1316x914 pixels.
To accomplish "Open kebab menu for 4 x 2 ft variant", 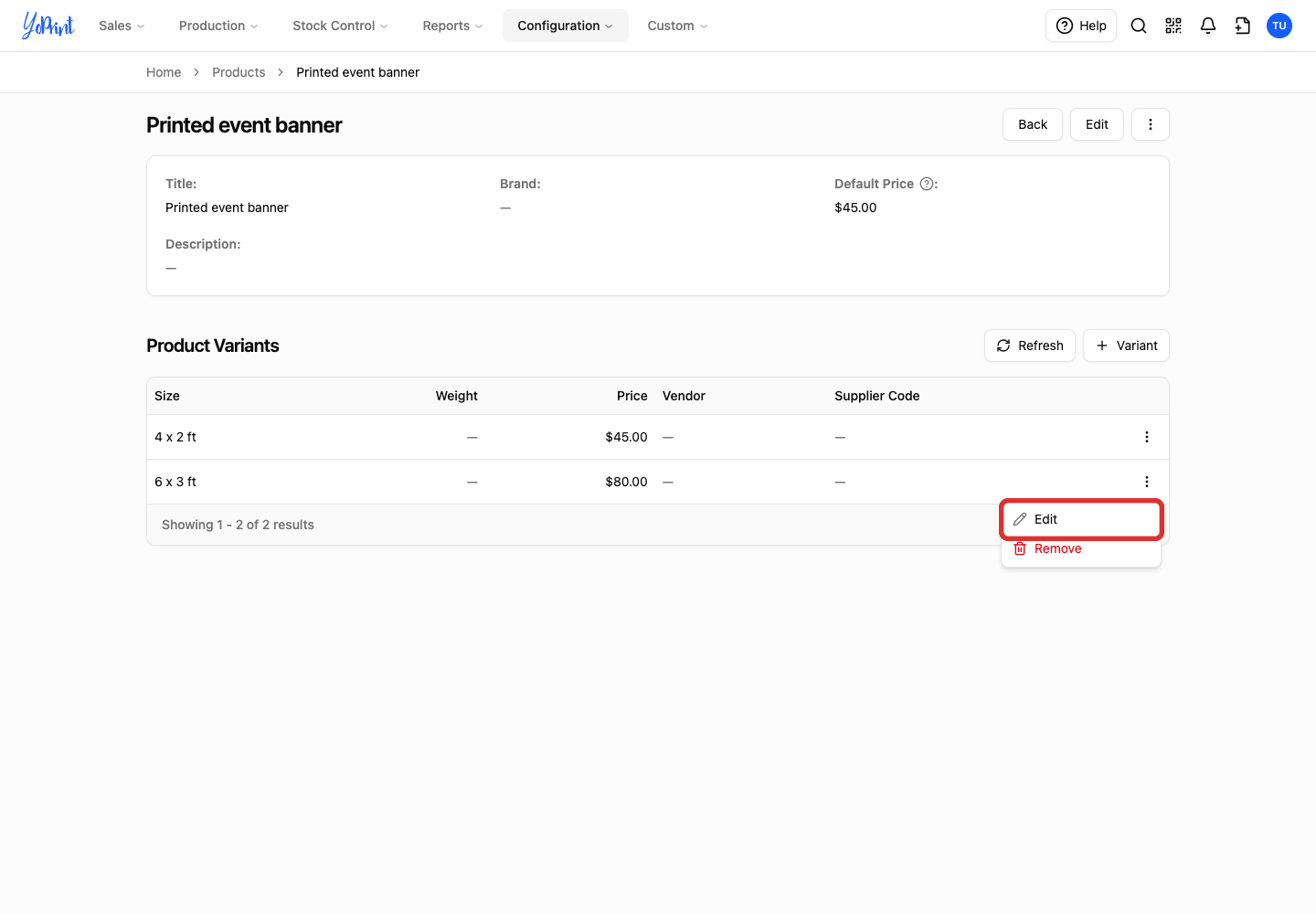I will tap(1147, 437).
